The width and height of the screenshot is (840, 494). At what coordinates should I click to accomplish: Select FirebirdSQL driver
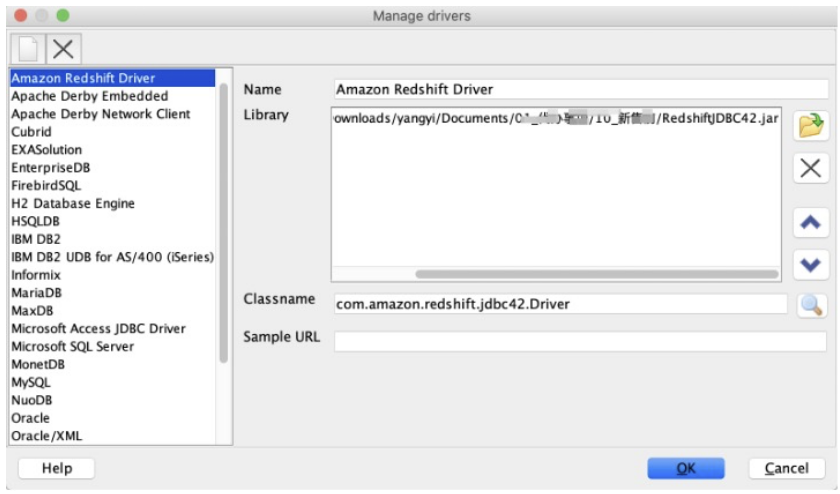click(112, 185)
